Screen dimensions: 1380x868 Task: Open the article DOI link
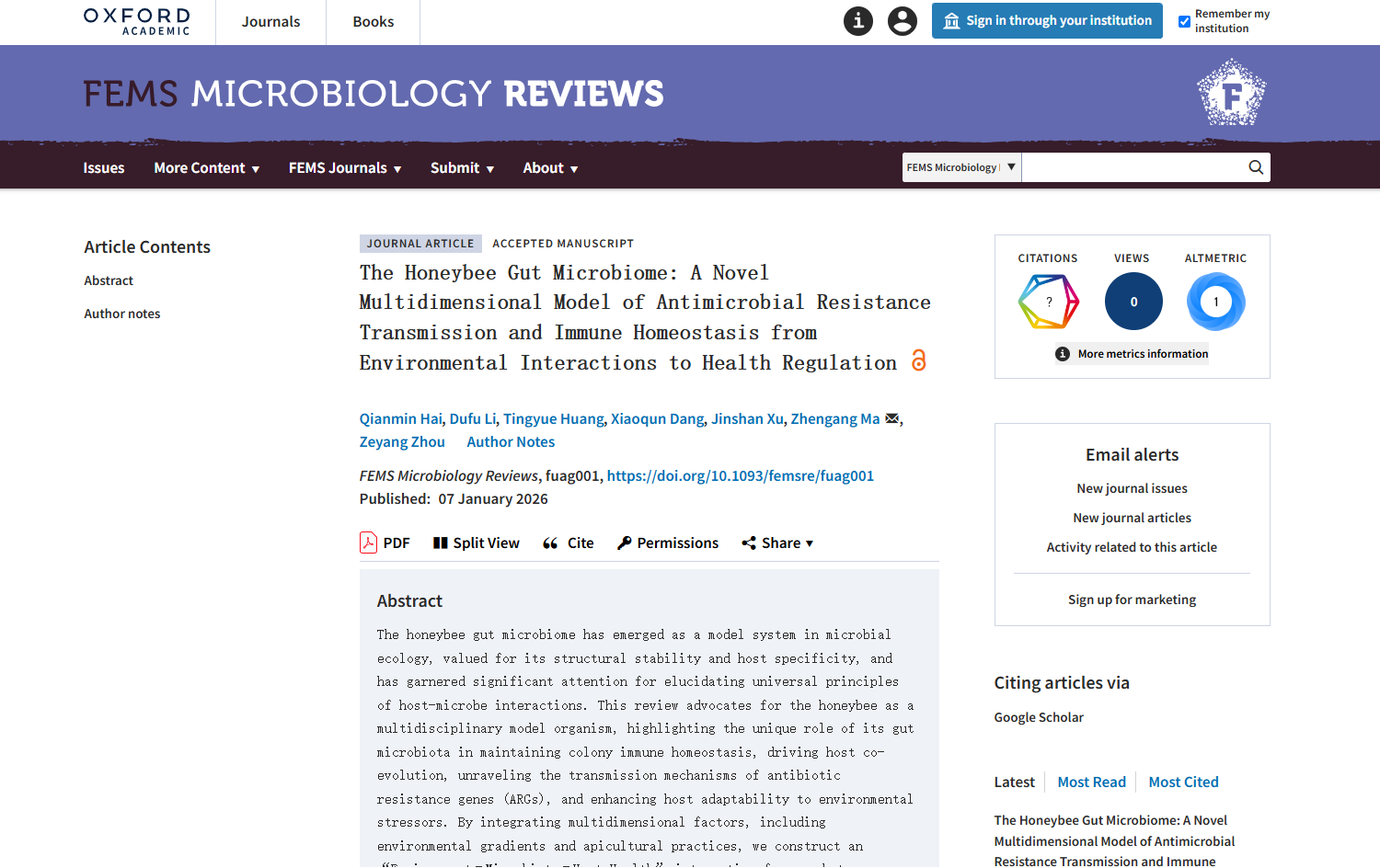click(740, 475)
